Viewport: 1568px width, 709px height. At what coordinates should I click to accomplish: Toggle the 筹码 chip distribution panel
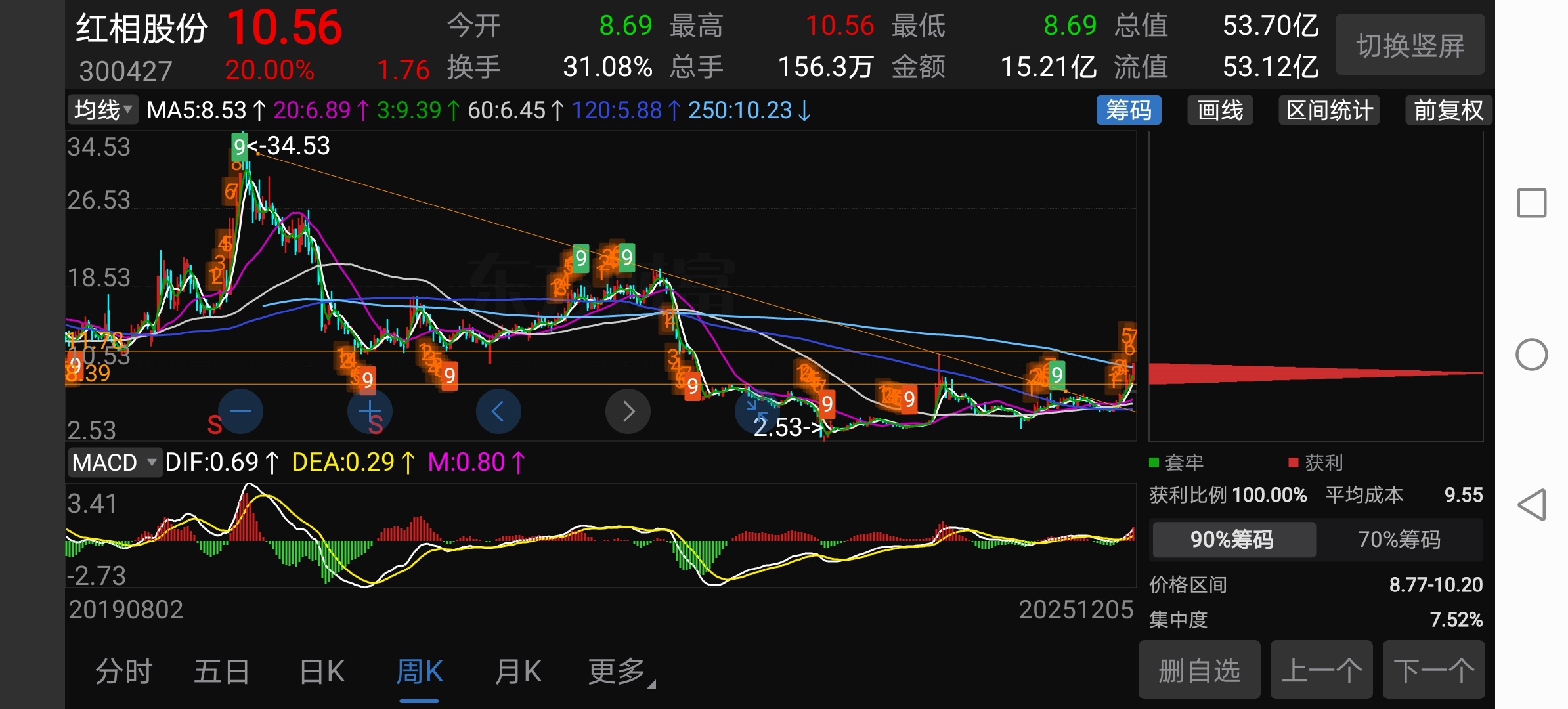[1128, 110]
